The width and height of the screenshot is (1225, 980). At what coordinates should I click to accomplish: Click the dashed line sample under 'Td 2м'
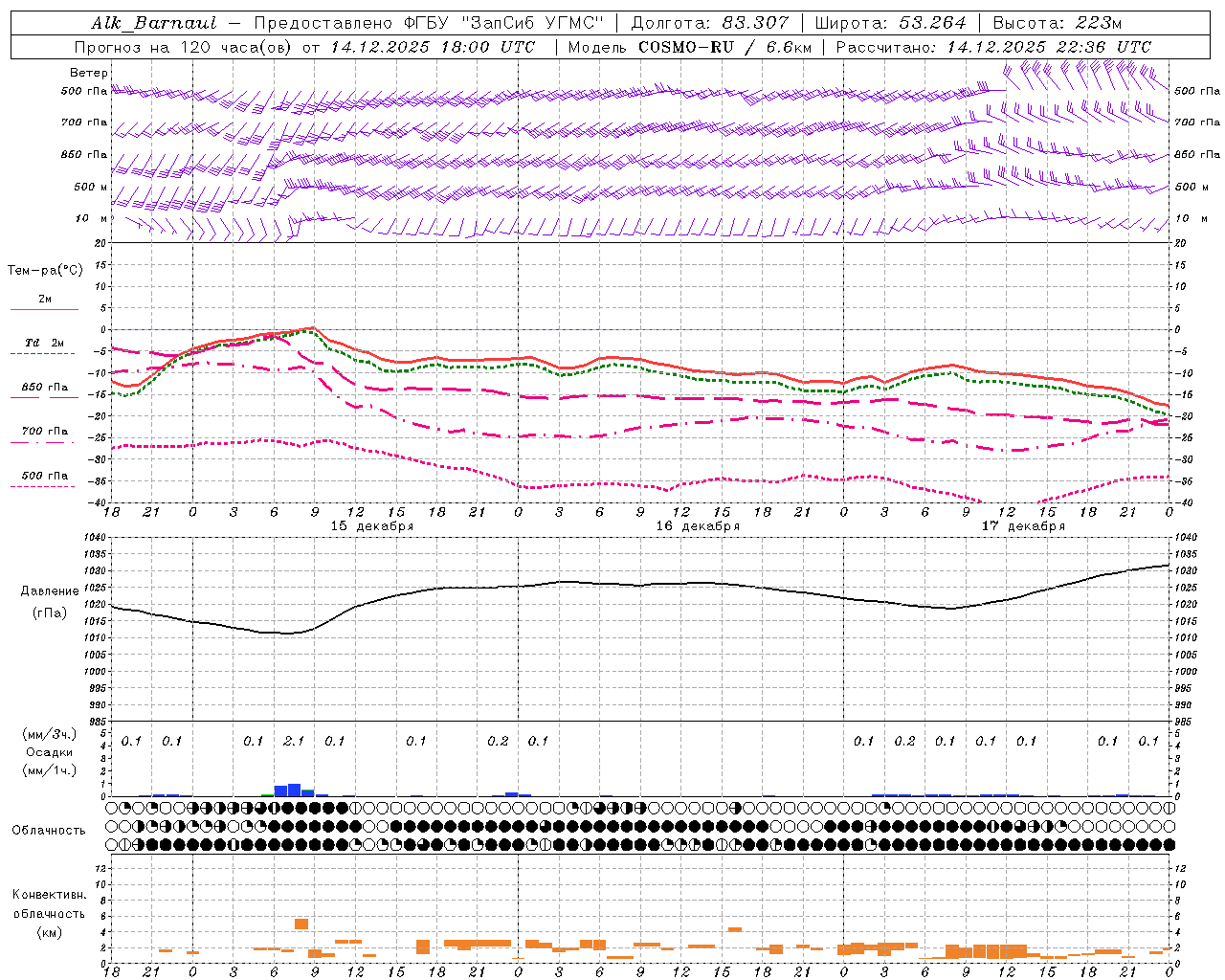pyautogui.click(x=42, y=353)
